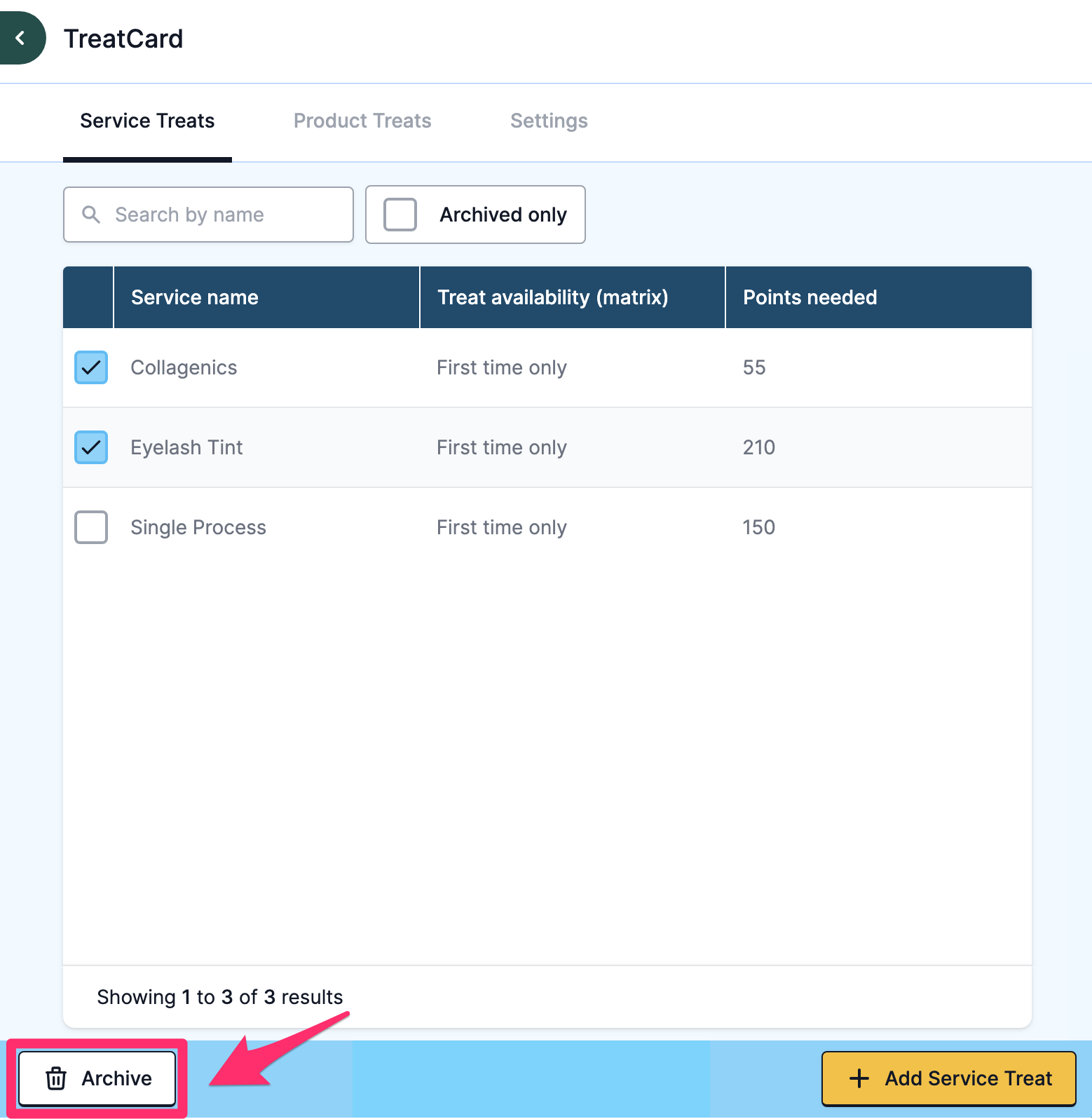Archive the selected service treats
The image size is (1092, 1119).
pos(97,1078)
